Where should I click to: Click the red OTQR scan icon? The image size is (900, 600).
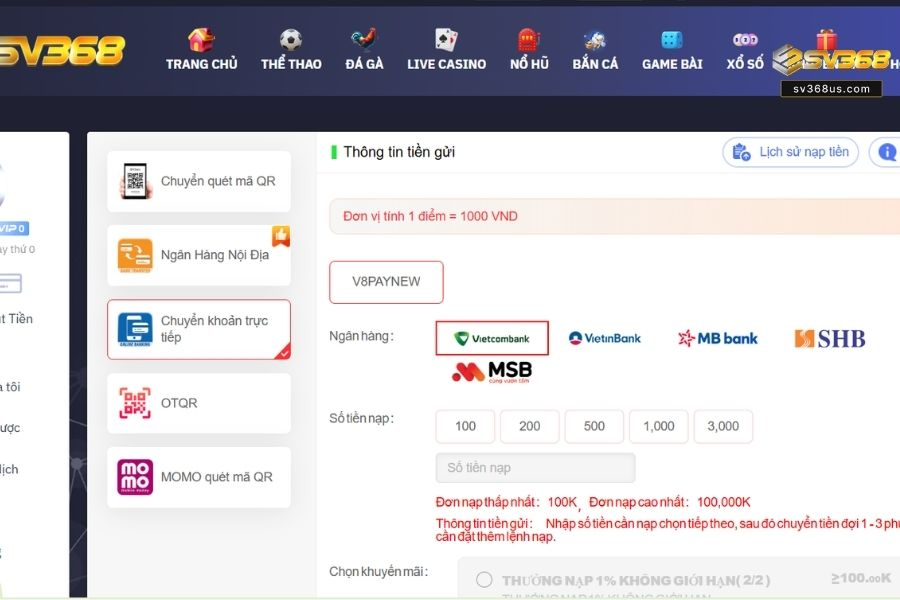pyautogui.click(x=135, y=402)
